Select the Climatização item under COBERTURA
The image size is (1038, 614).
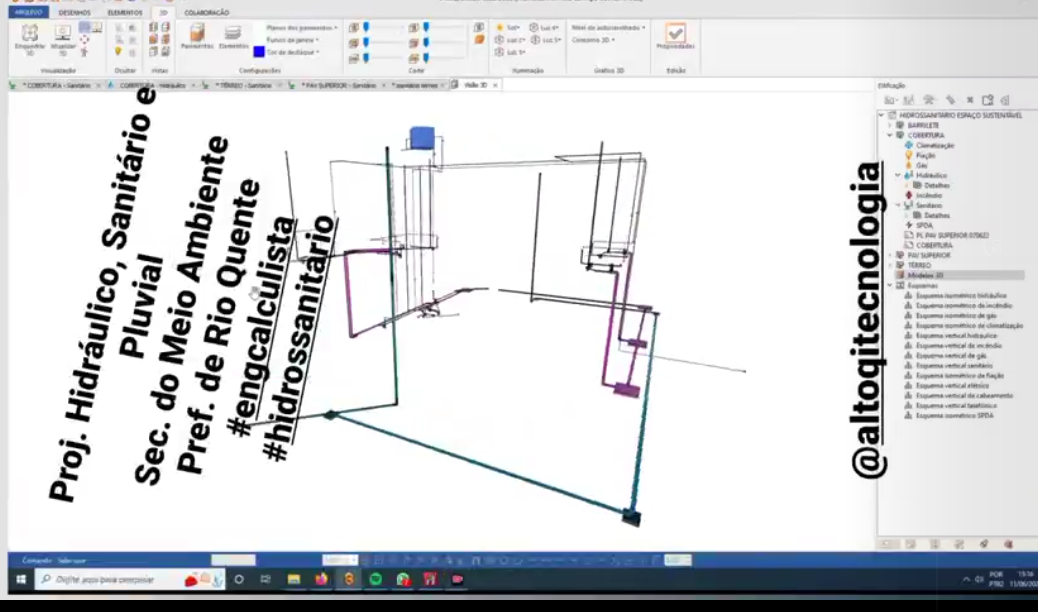(x=935, y=145)
